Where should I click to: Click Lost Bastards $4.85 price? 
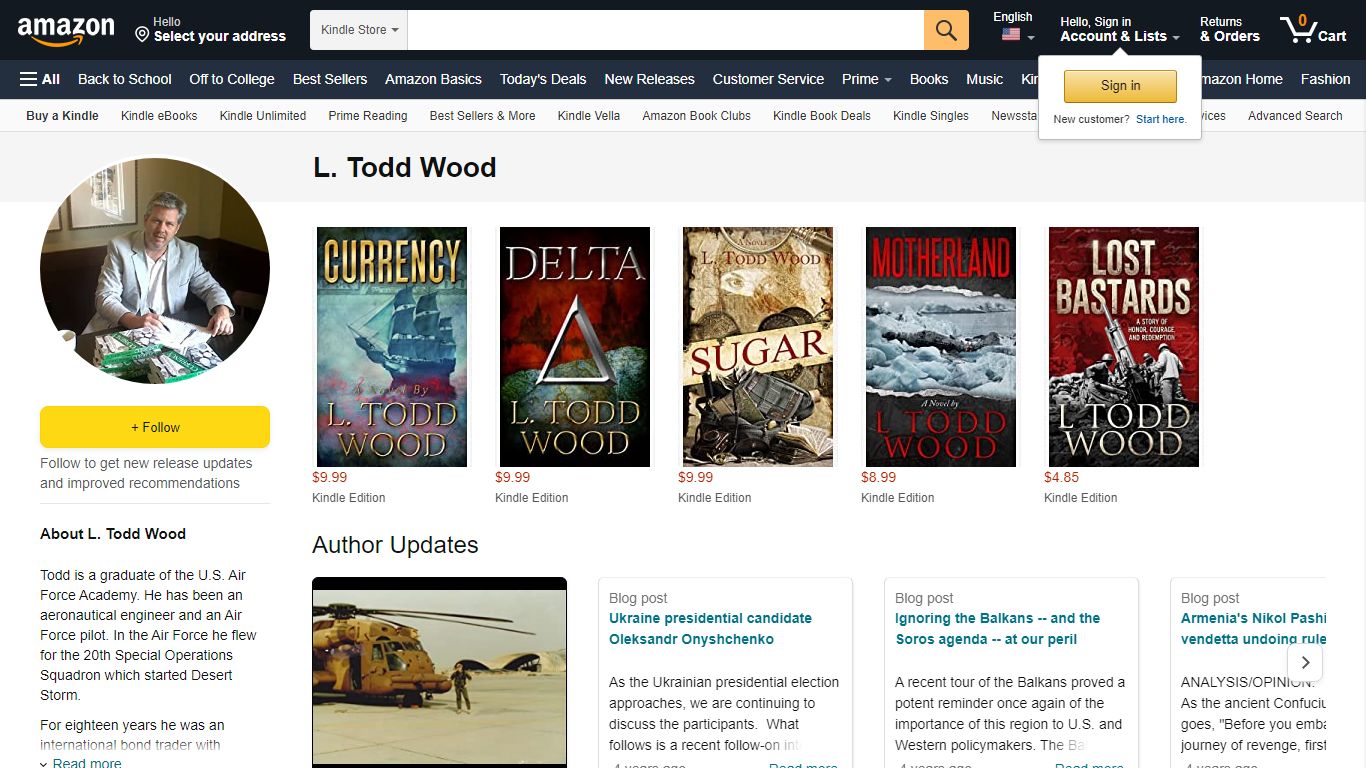click(1062, 477)
